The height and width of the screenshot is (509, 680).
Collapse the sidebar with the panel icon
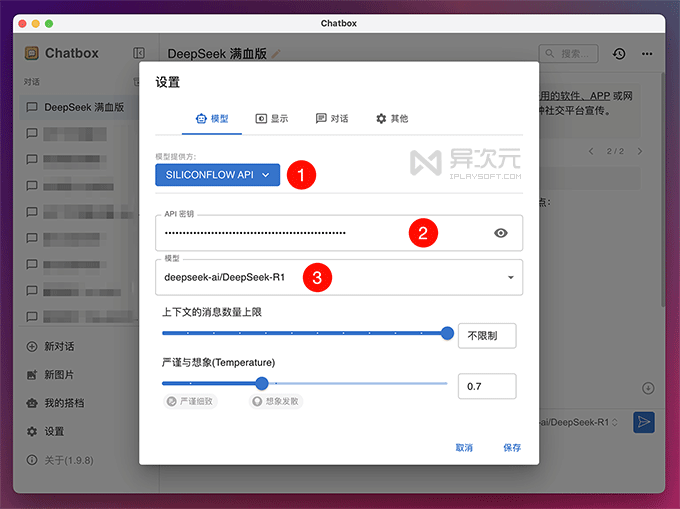pyautogui.click(x=138, y=53)
